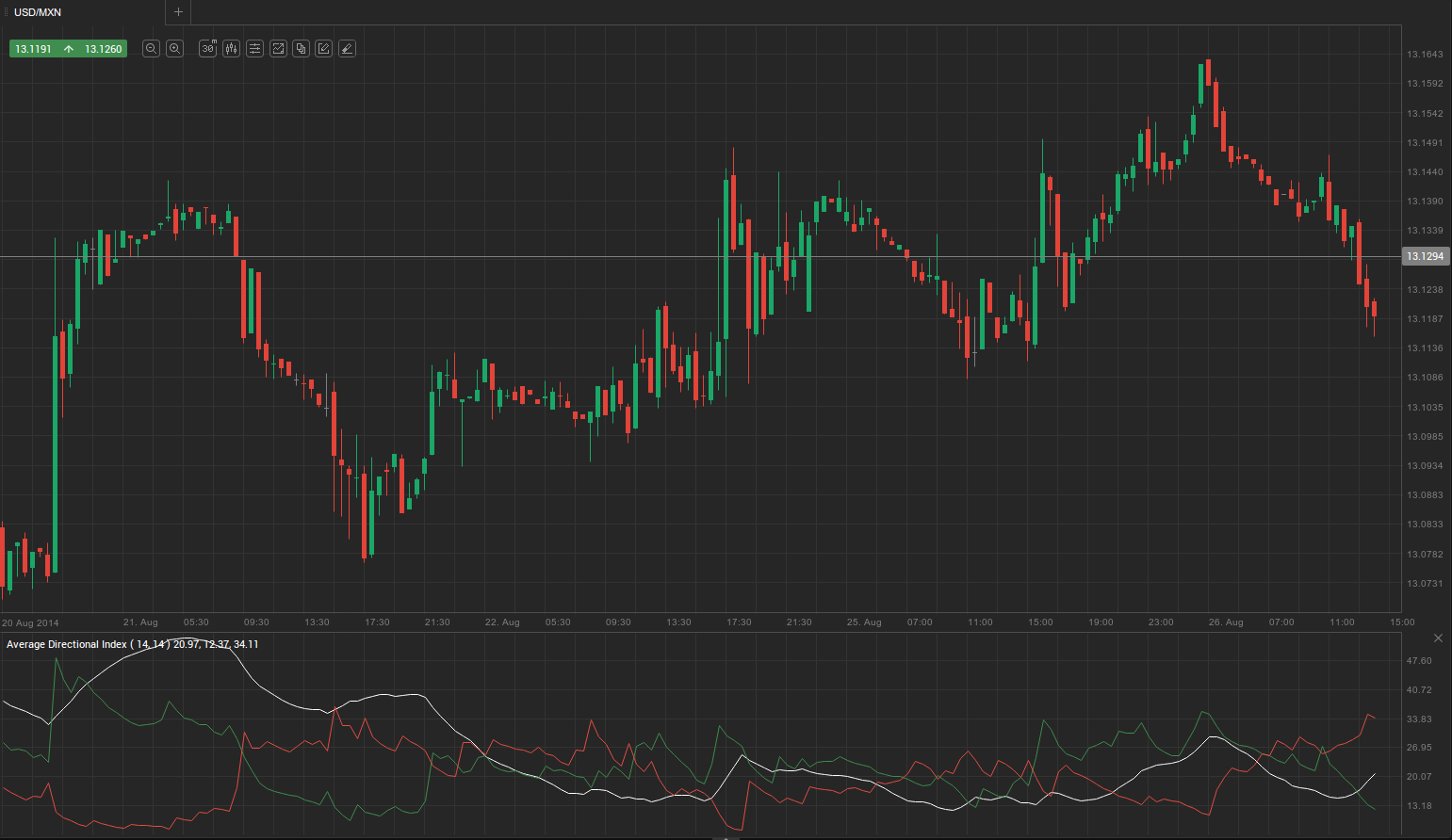Click the 25. Aug label on time axis

(x=863, y=622)
